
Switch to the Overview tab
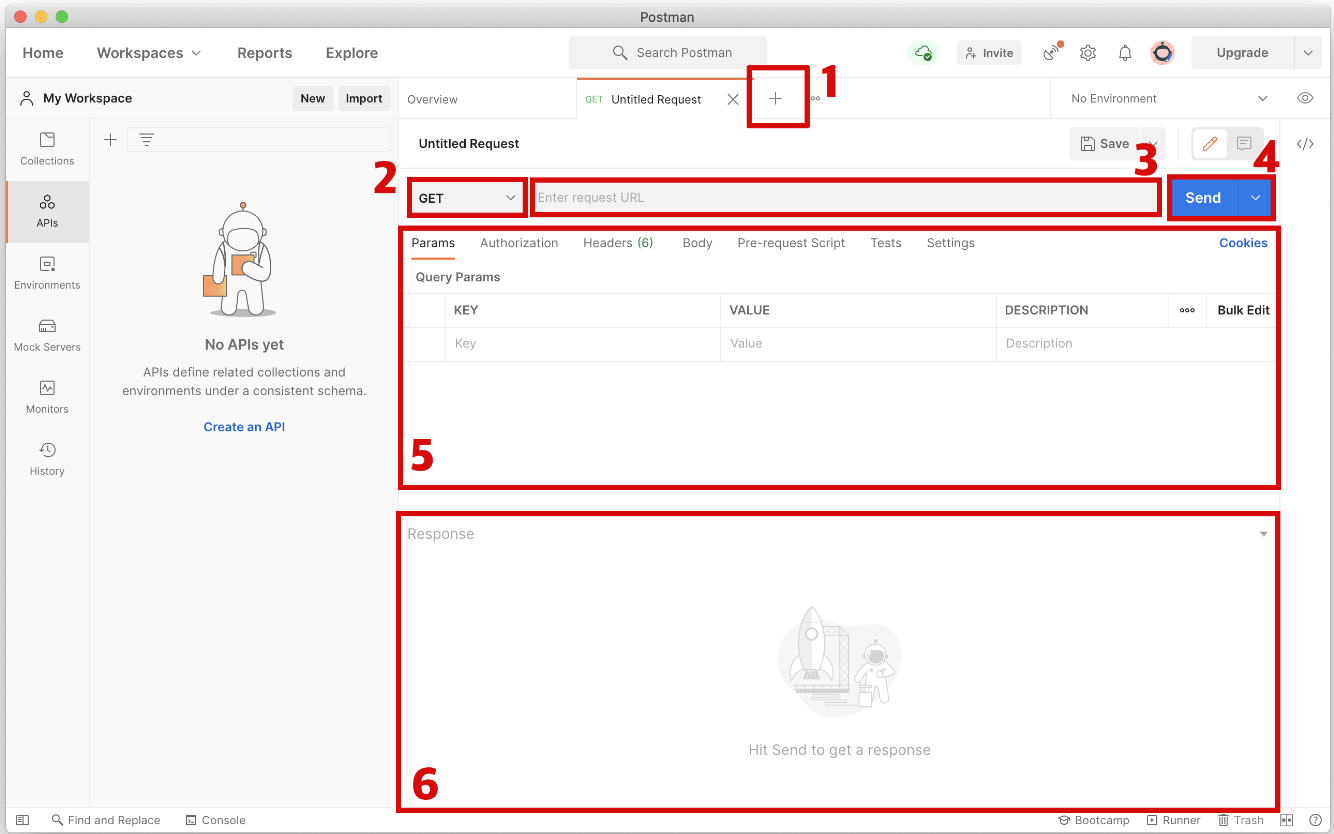[x=433, y=99]
